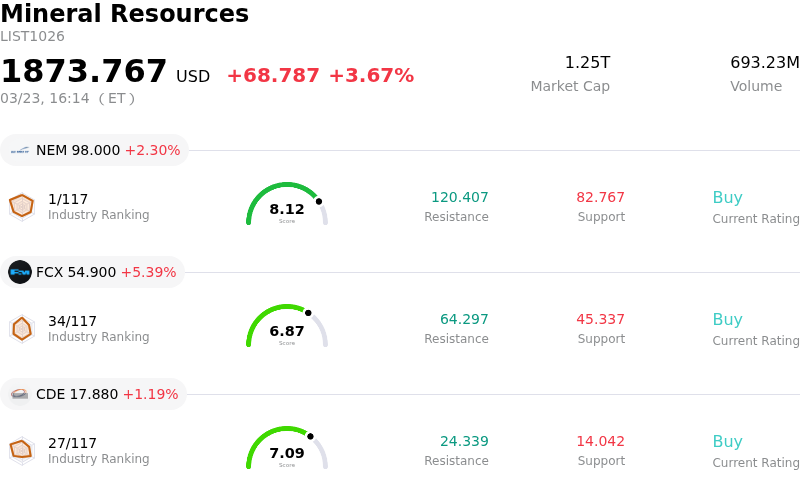Screen dimensions: 800x488
Task: Open the CDE 17.880 stock chip
Action: pos(94,394)
